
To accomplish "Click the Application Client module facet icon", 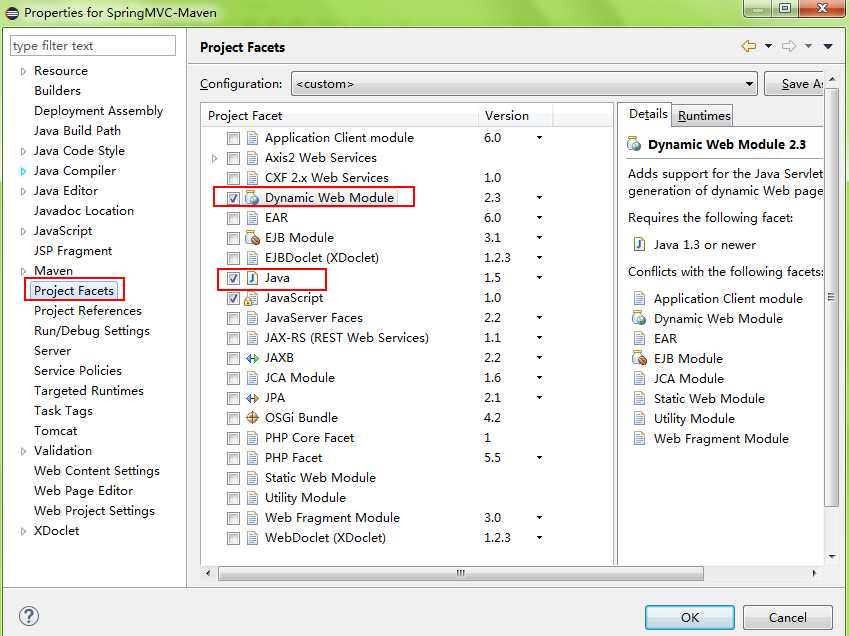I will click(252, 138).
